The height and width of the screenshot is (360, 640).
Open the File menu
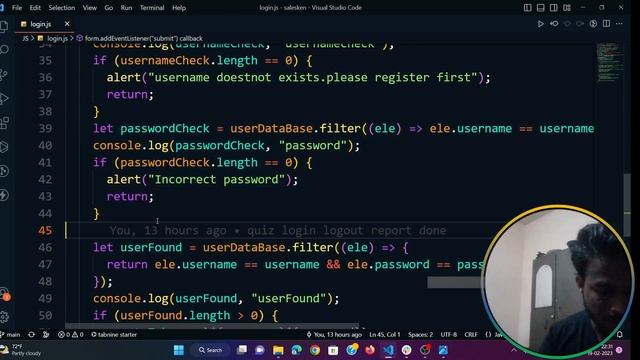(17, 7)
